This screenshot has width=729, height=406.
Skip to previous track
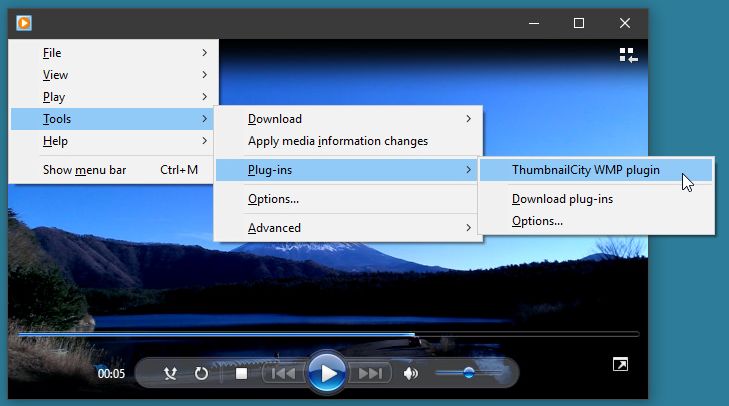pos(283,373)
